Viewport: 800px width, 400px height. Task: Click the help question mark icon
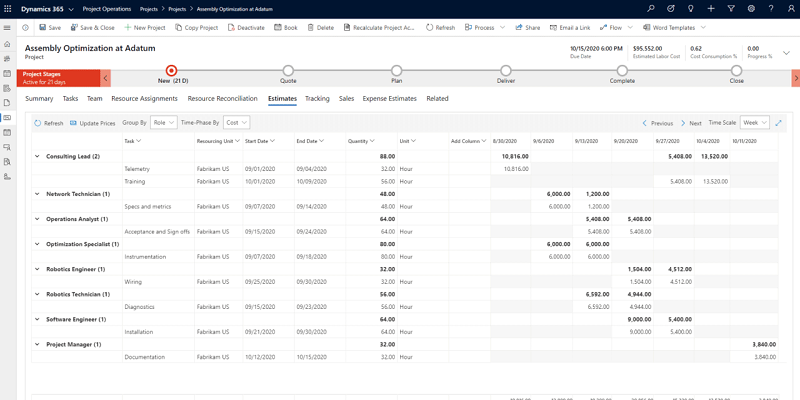pos(770,9)
